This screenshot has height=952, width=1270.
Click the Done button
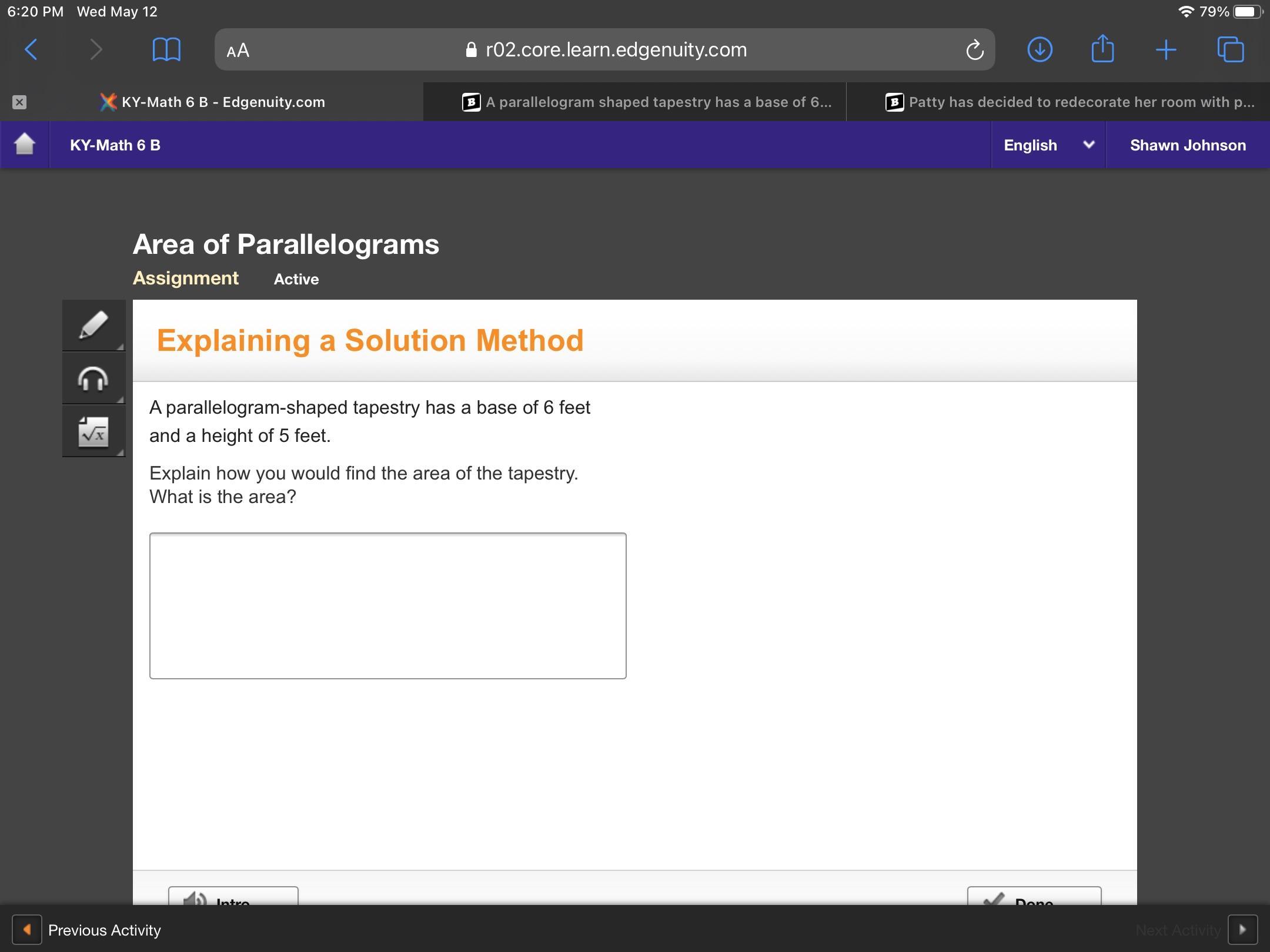coord(1034,897)
